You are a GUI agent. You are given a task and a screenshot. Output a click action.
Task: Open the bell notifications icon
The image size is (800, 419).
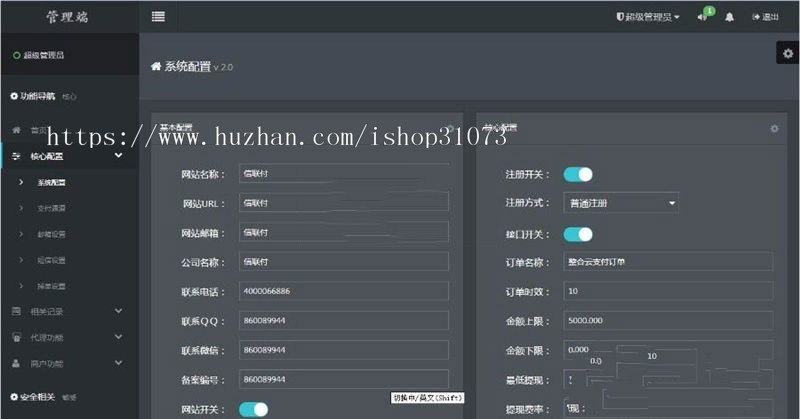click(730, 17)
